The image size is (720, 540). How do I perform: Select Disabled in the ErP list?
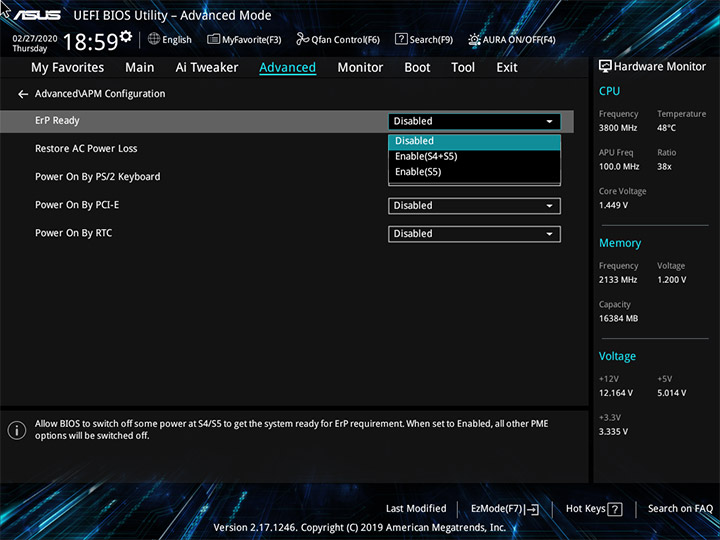pos(474,141)
